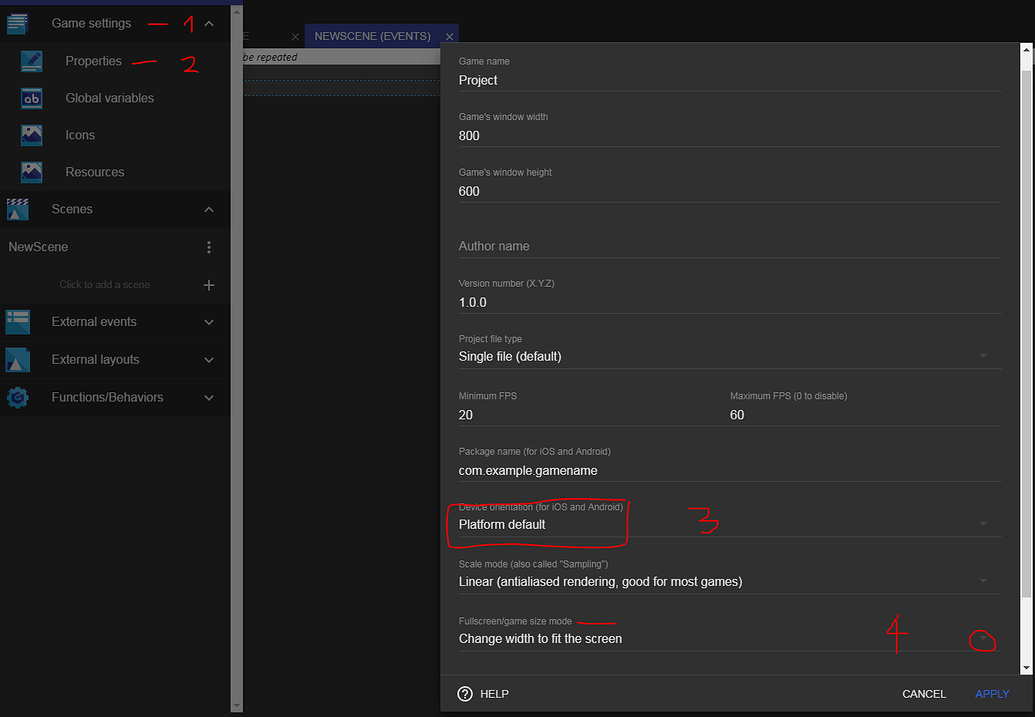Click the External events icon
1035x717 pixels.
point(17,322)
